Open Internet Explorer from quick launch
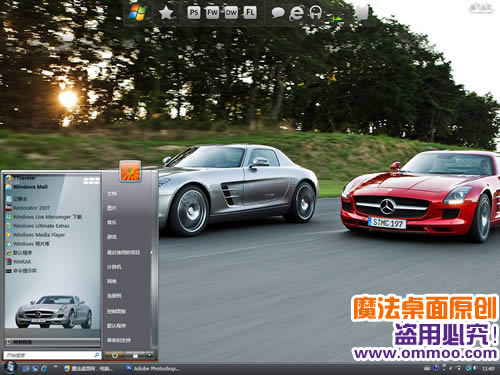Image resolution: width=500 pixels, height=375 pixels. tap(44, 369)
